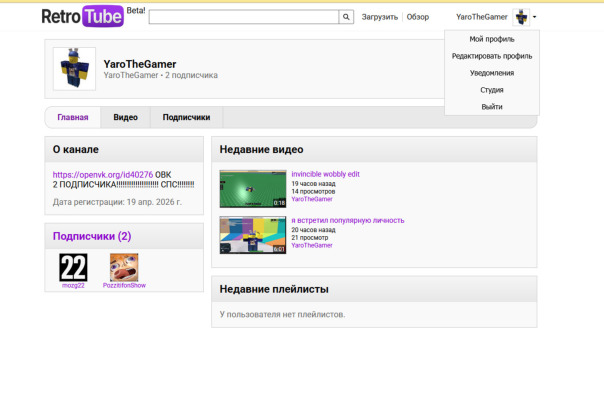Click YaroTheGamer username in header
Screen dimensions: 604x401
(482, 17)
